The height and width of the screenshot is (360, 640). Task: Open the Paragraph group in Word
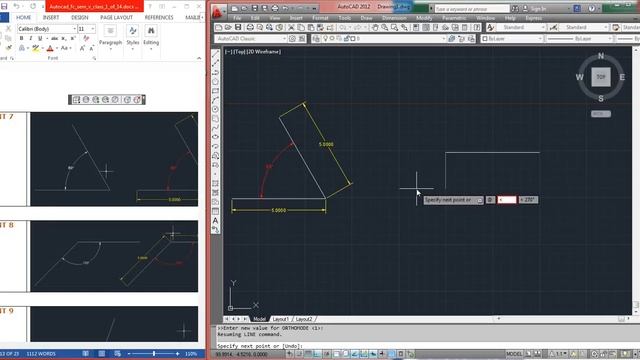pos(111,38)
